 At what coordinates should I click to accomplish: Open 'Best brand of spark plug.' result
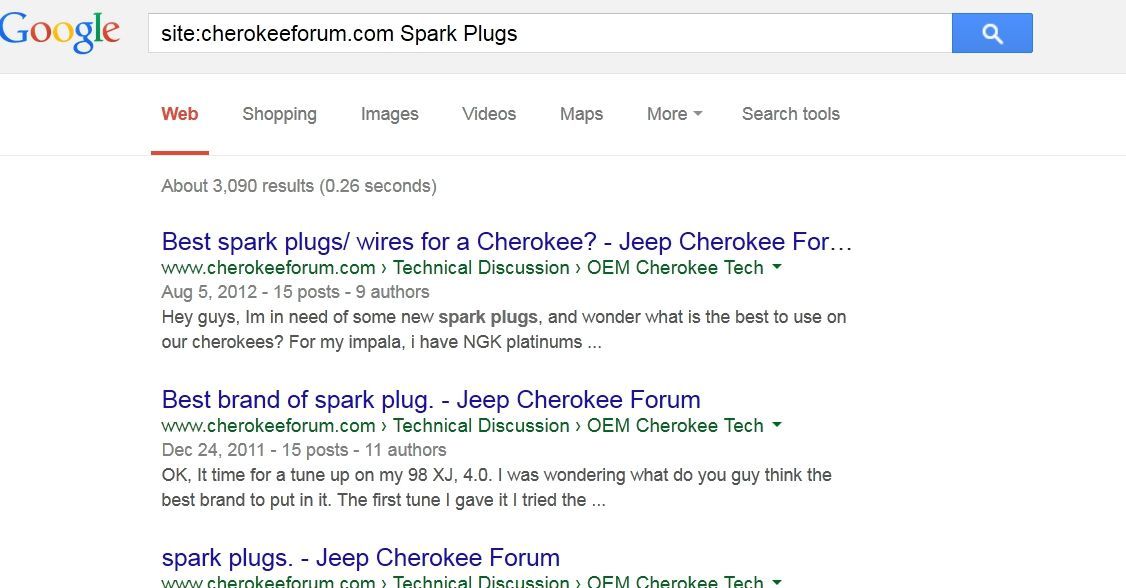coord(431,400)
